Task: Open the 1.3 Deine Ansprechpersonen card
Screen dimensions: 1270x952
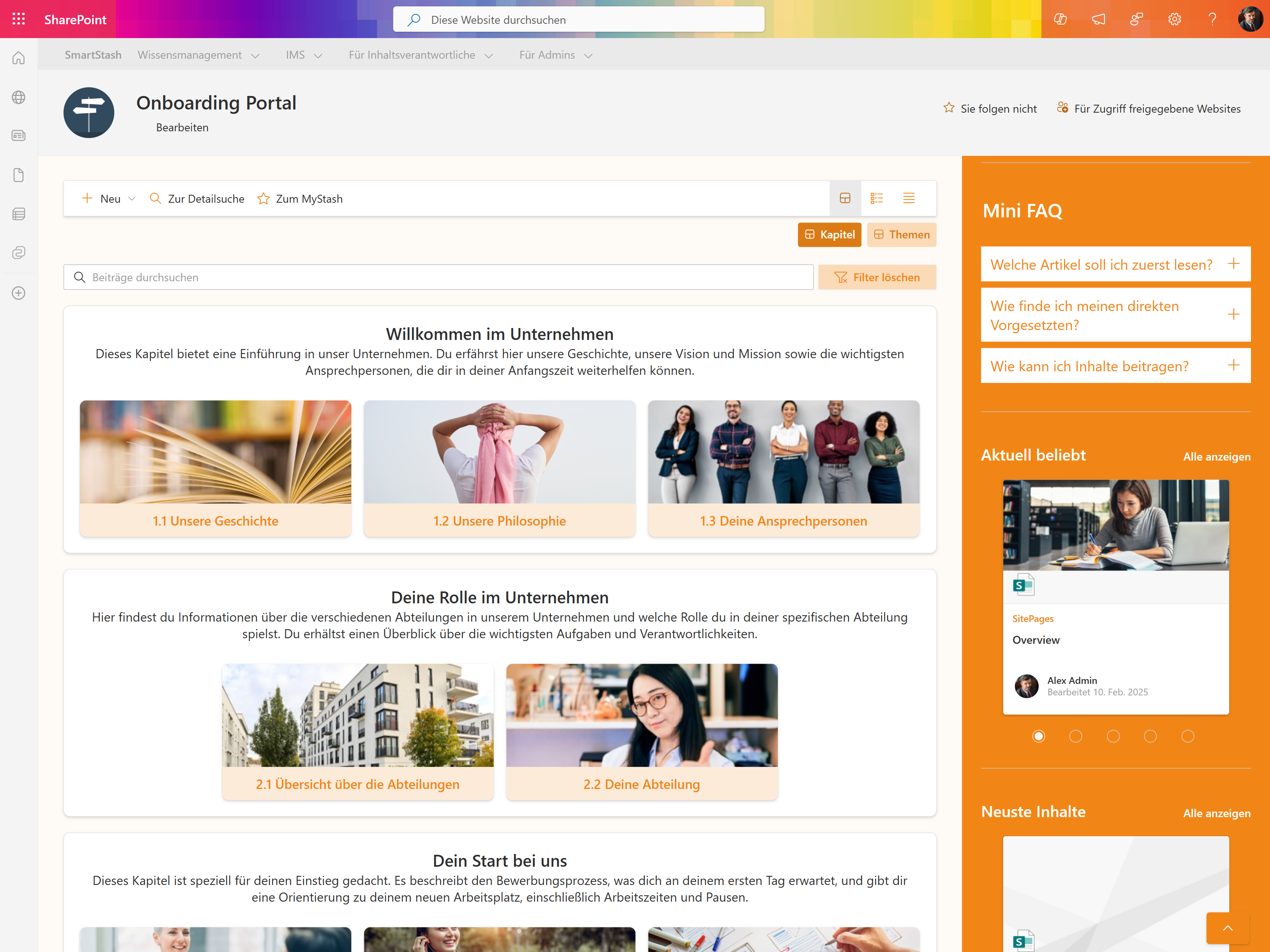Action: [784, 468]
